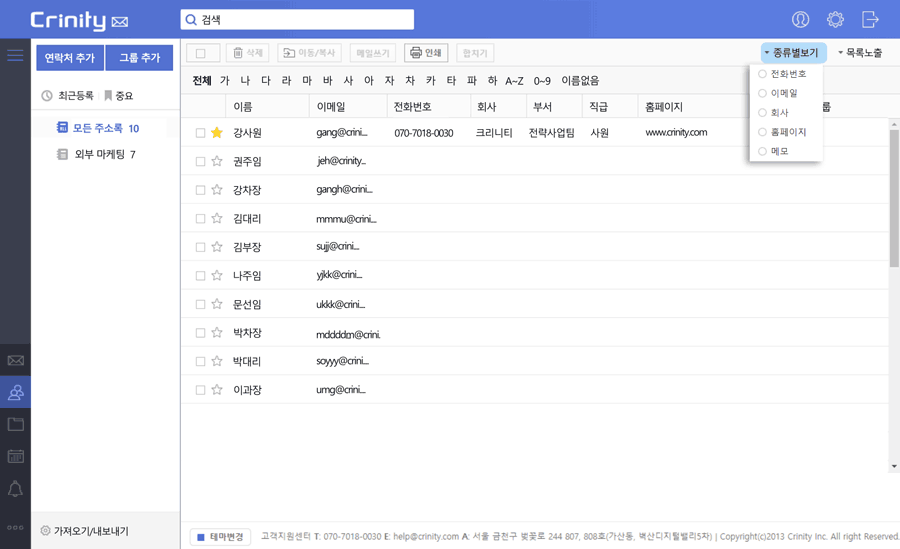Show 최근등록 contacts

pos(68,95)
